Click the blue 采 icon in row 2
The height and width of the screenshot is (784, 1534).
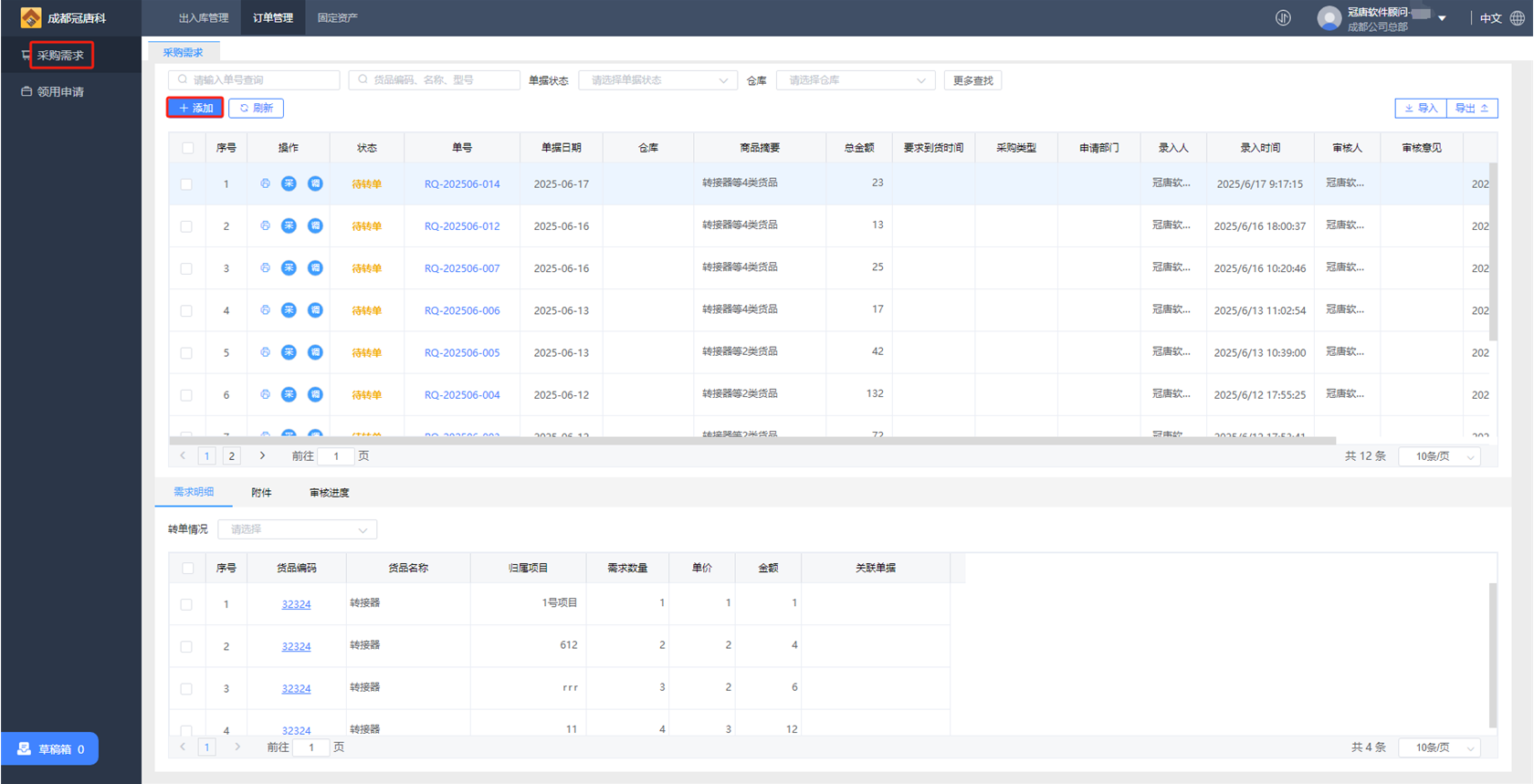pyautogui.click(x=289, y=225)
